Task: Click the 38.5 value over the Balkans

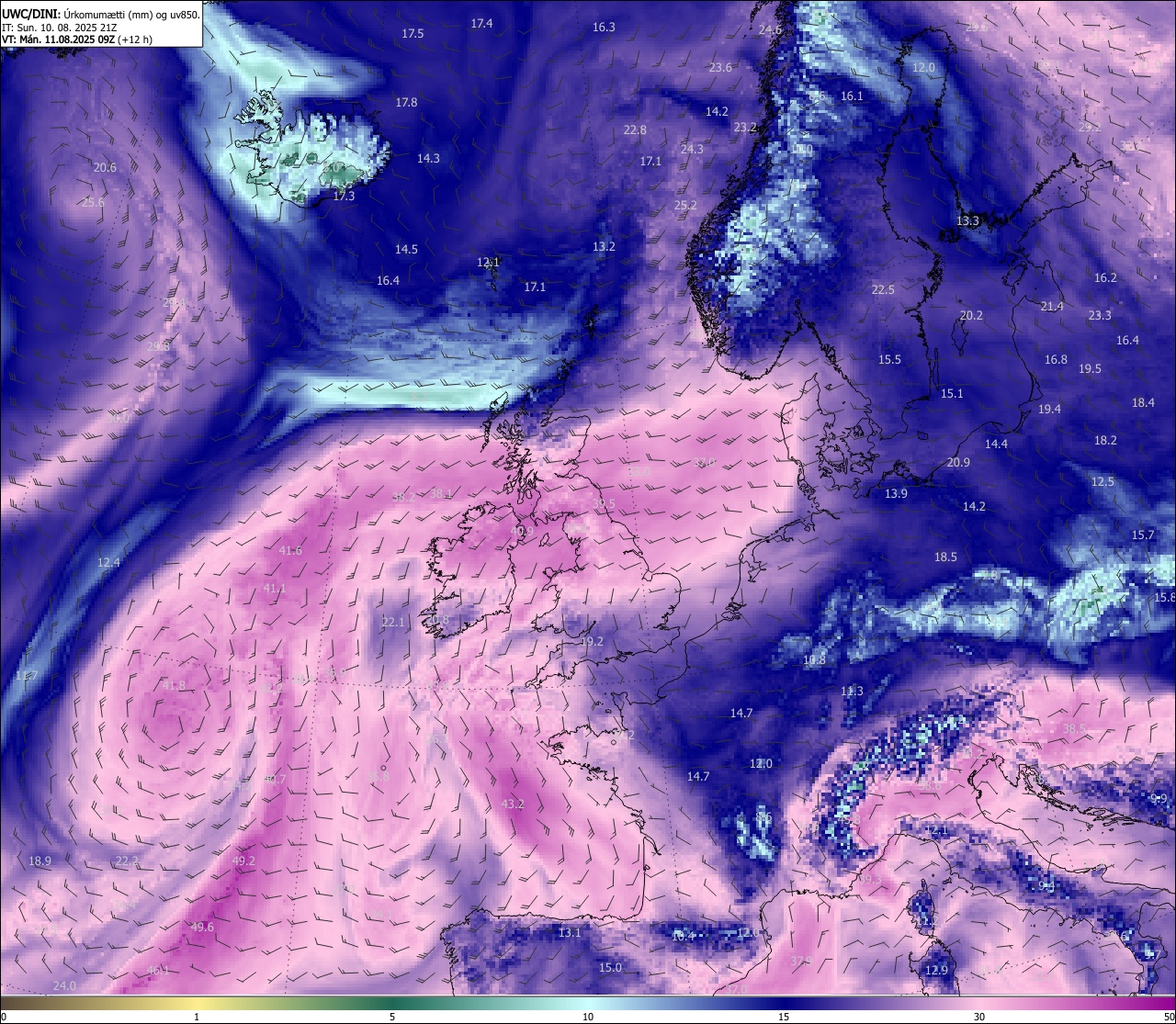Action: (x=1074, y=729)
